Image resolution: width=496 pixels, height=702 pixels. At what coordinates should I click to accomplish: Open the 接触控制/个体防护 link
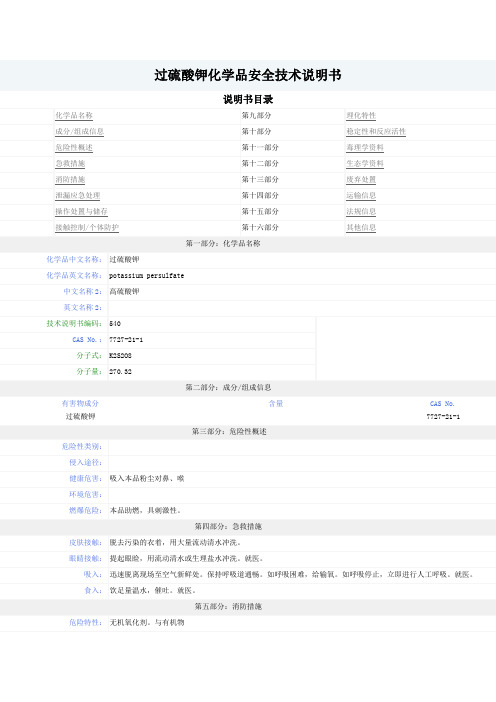coord(87,227)
